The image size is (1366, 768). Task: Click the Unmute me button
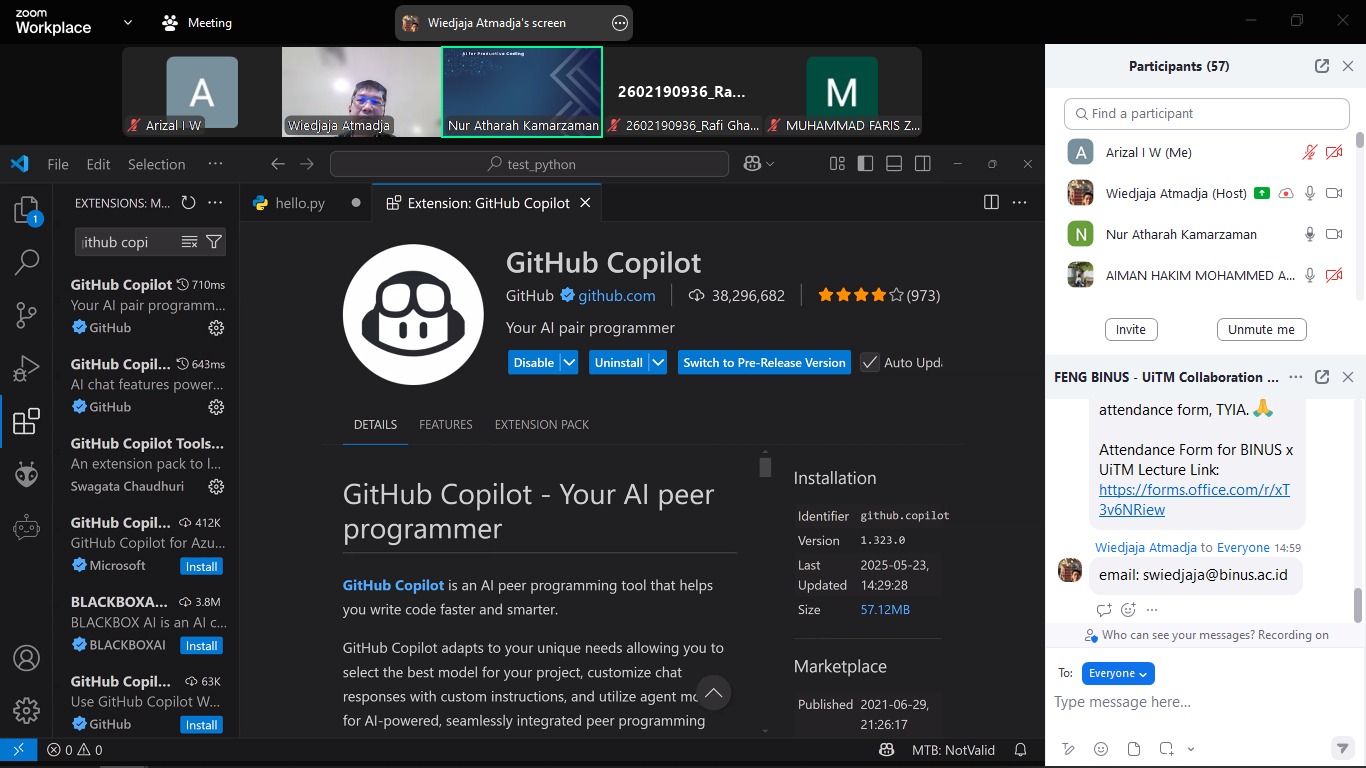tap(1261, 329)
